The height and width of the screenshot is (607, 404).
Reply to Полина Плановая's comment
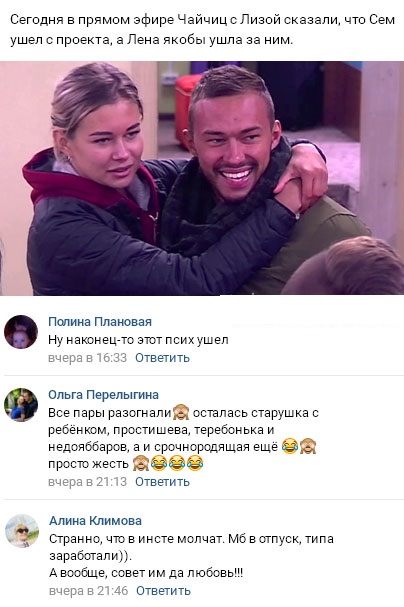coord(162,358)
